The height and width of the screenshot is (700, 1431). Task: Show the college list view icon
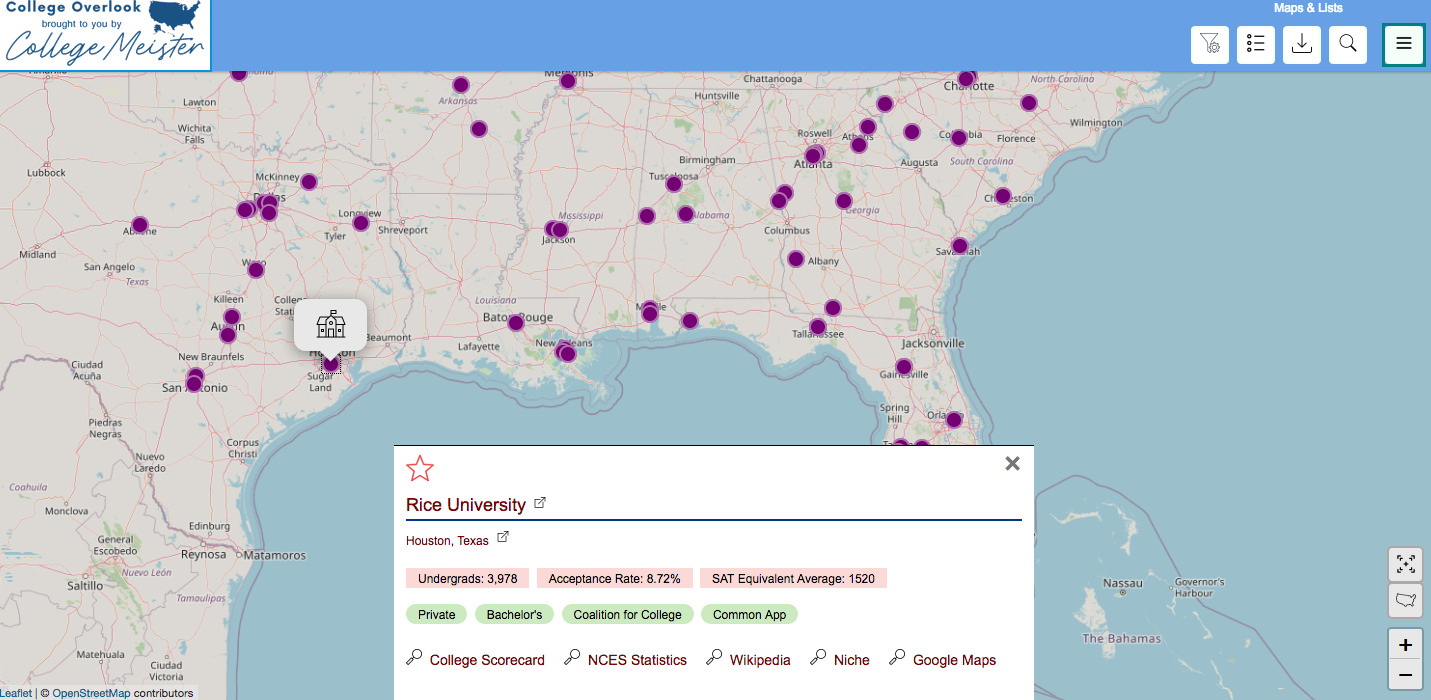pos(1256,44)
